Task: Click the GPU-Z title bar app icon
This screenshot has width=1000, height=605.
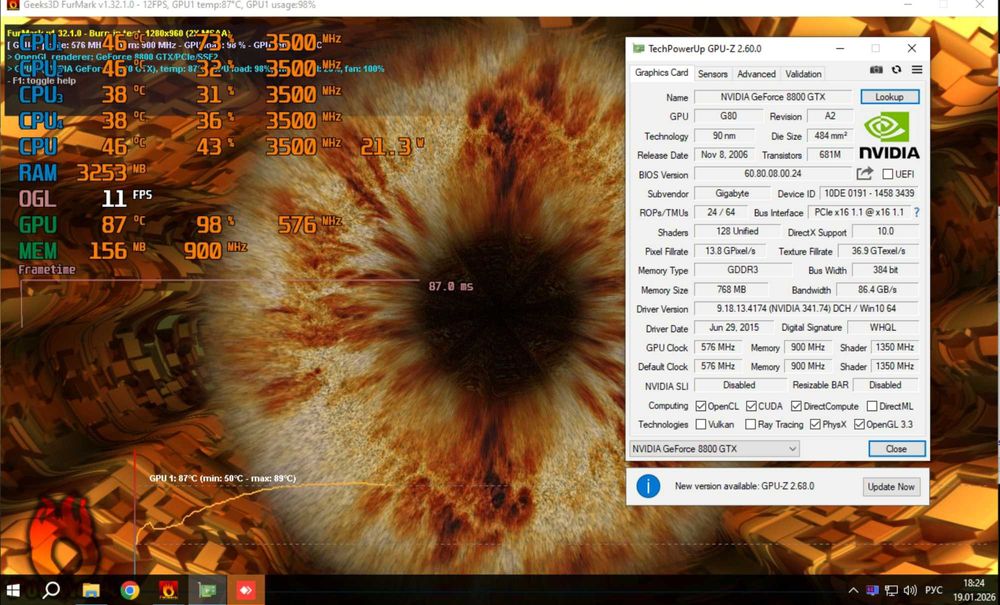Action: [x=638, y=48]
